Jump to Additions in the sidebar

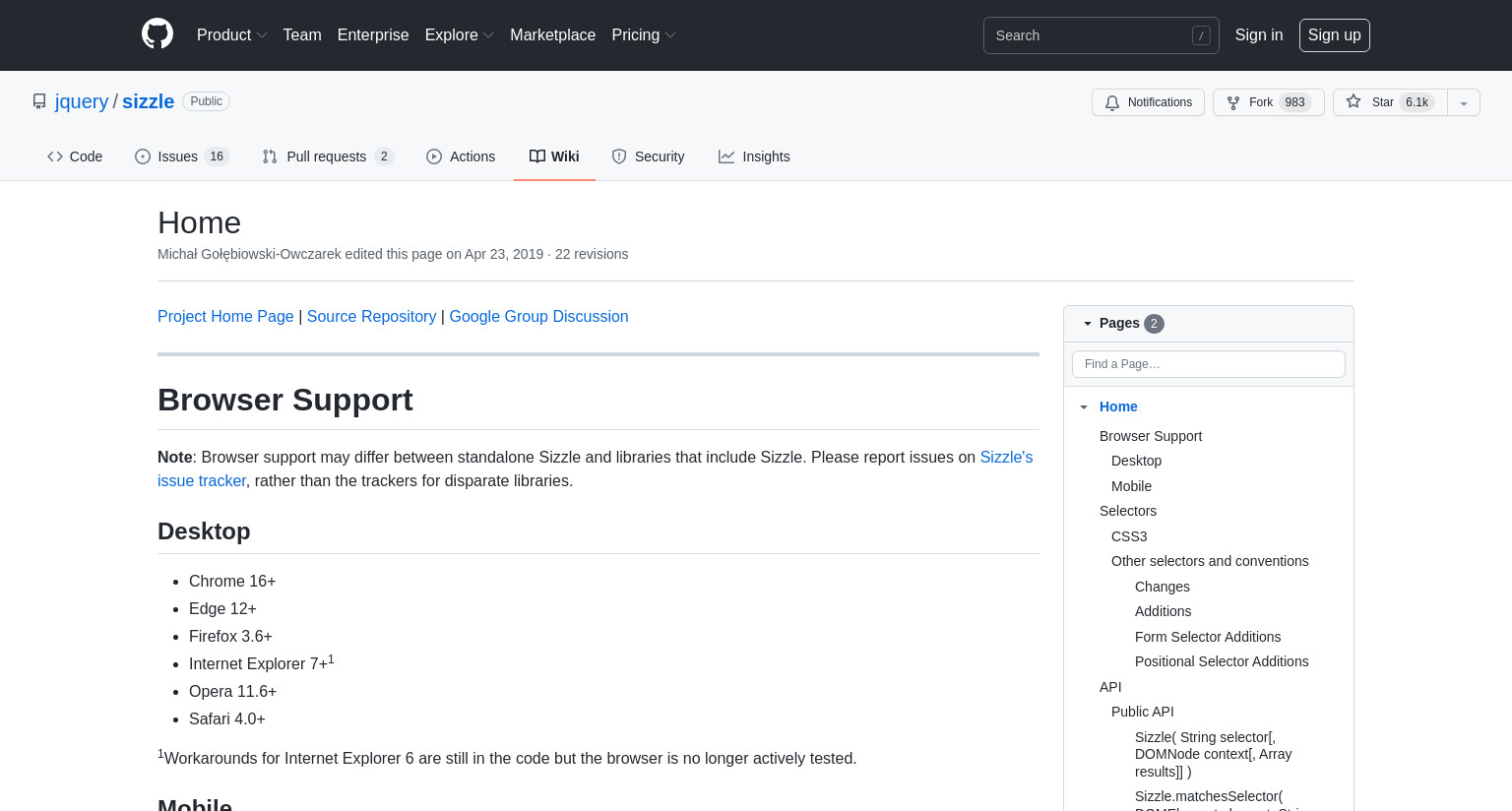pos(1163,611)
